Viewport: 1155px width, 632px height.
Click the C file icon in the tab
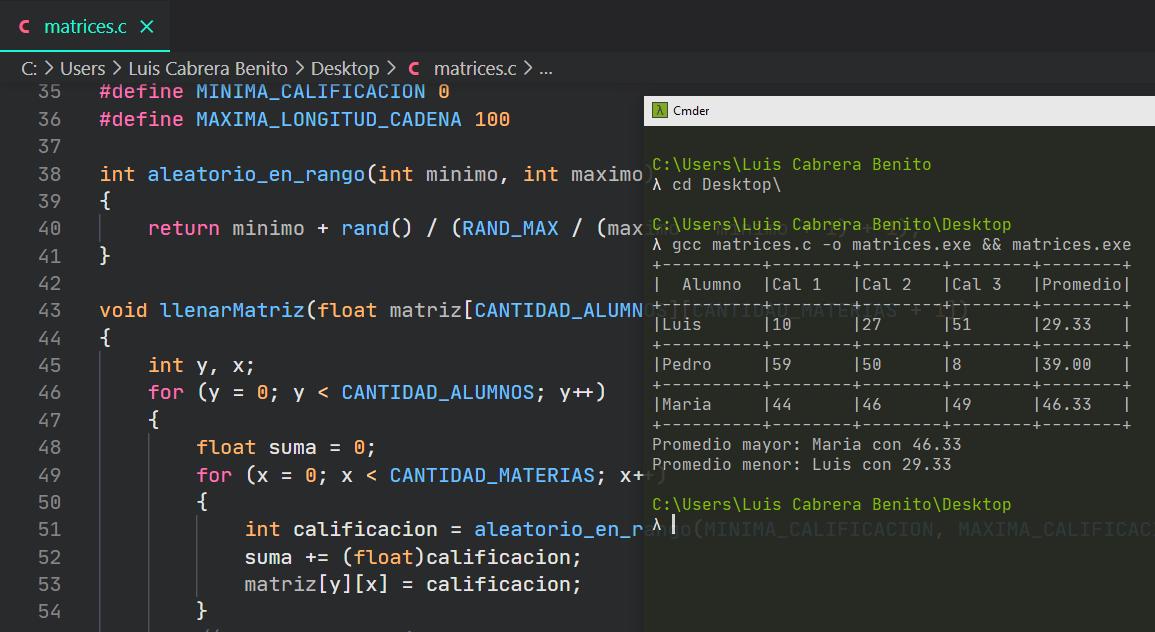coord(24,27)
